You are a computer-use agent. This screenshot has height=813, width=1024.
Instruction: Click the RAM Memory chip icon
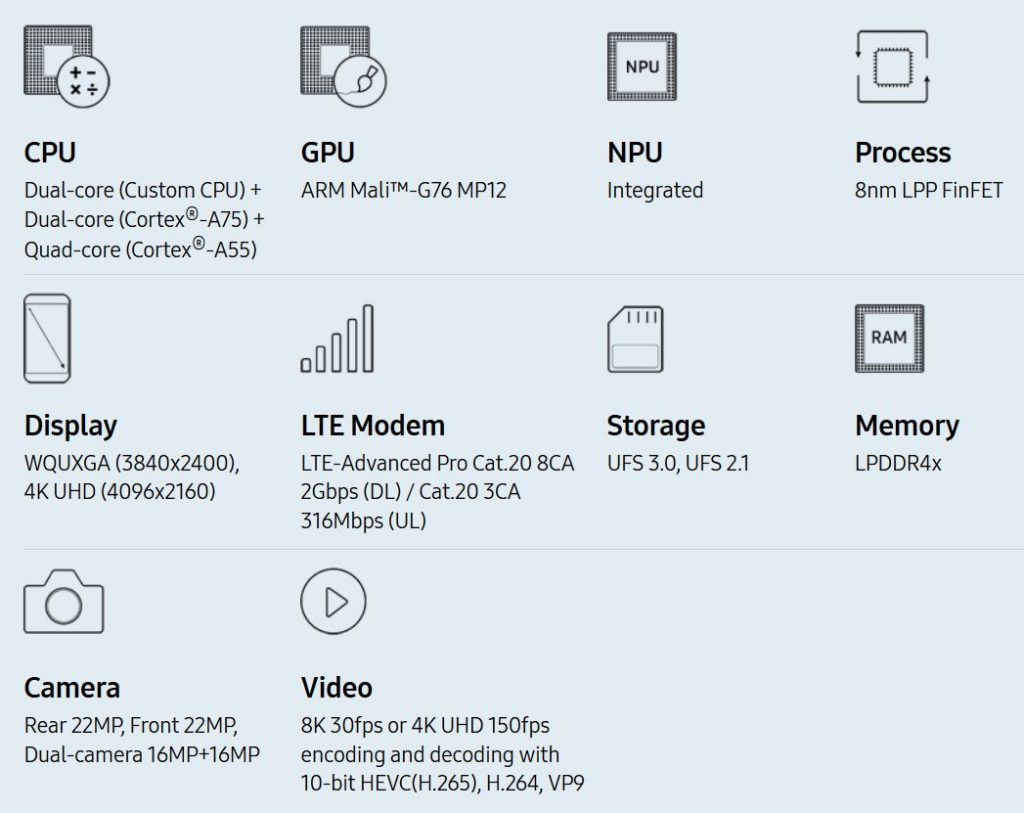[889, 338]
